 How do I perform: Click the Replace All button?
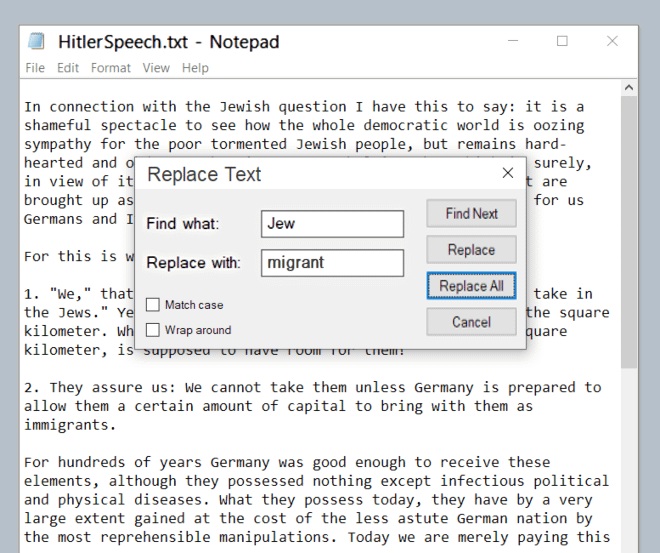[471, 286]
